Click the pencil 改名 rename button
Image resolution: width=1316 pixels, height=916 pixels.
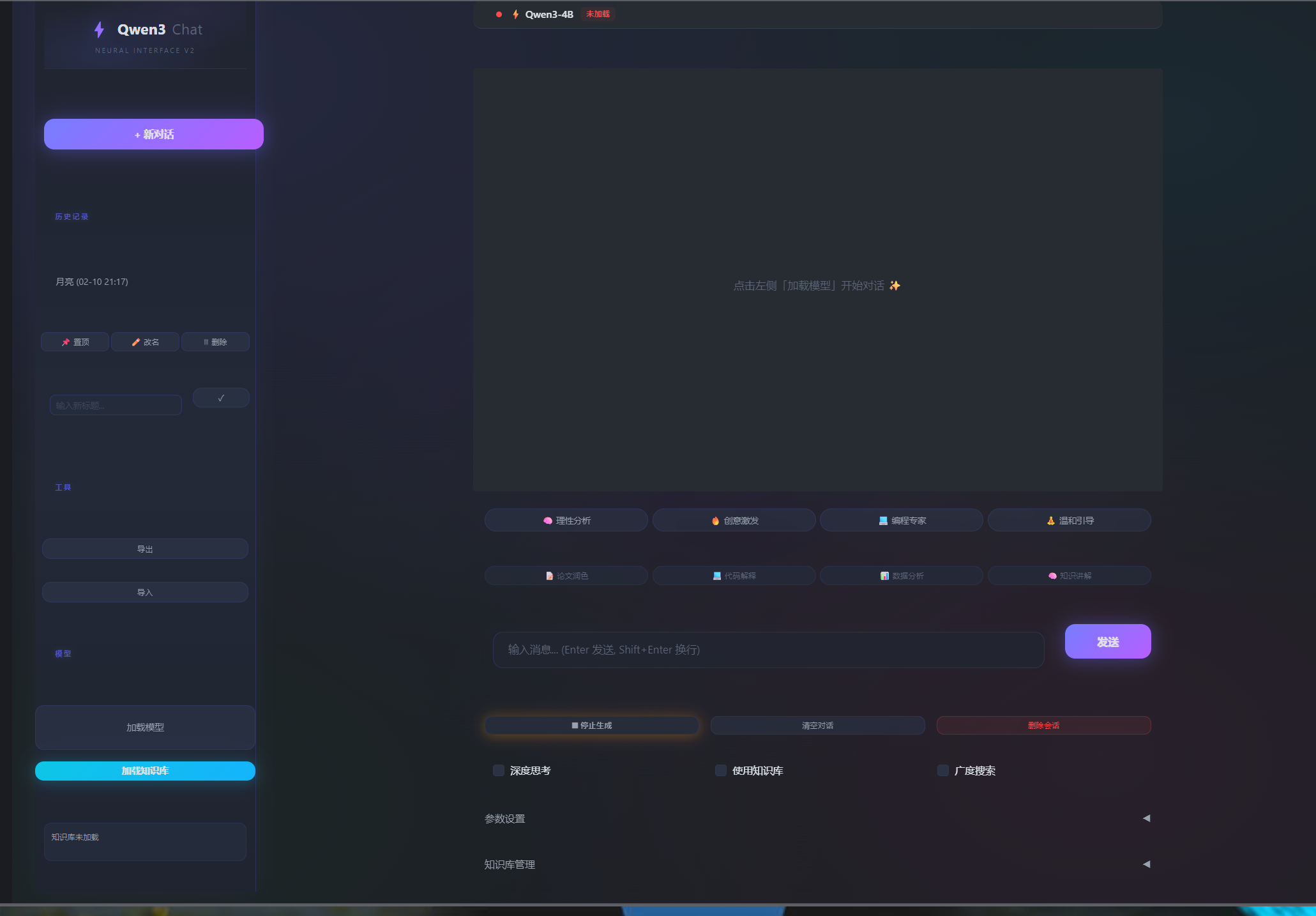tap(145, 342)
